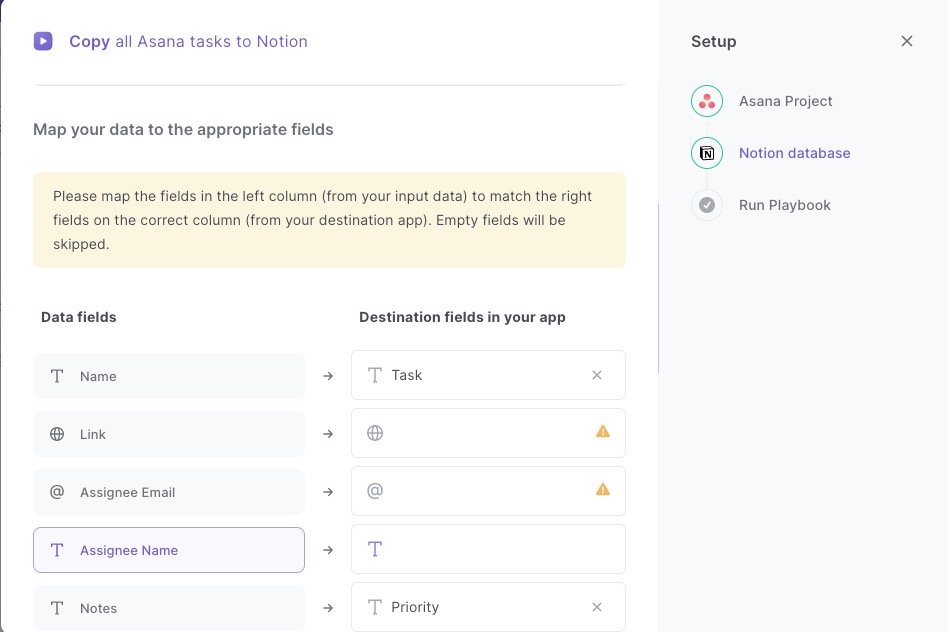Click the globe icon in the Link field
Screen dimensions: 948x632
coord(57,434)
